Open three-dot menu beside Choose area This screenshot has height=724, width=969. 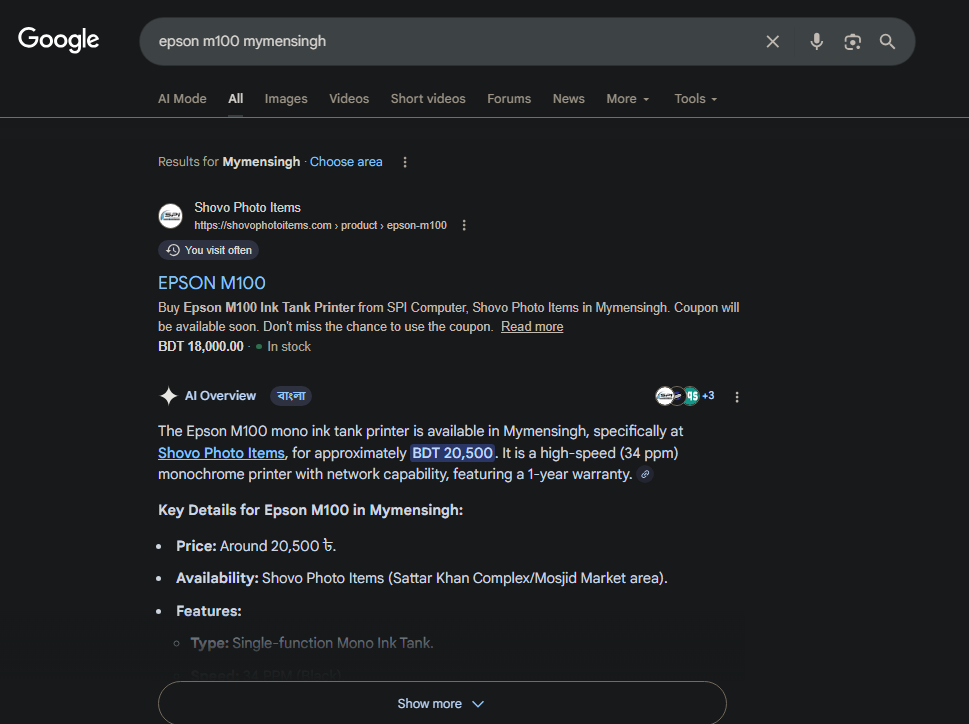click(x=405, y=162)
